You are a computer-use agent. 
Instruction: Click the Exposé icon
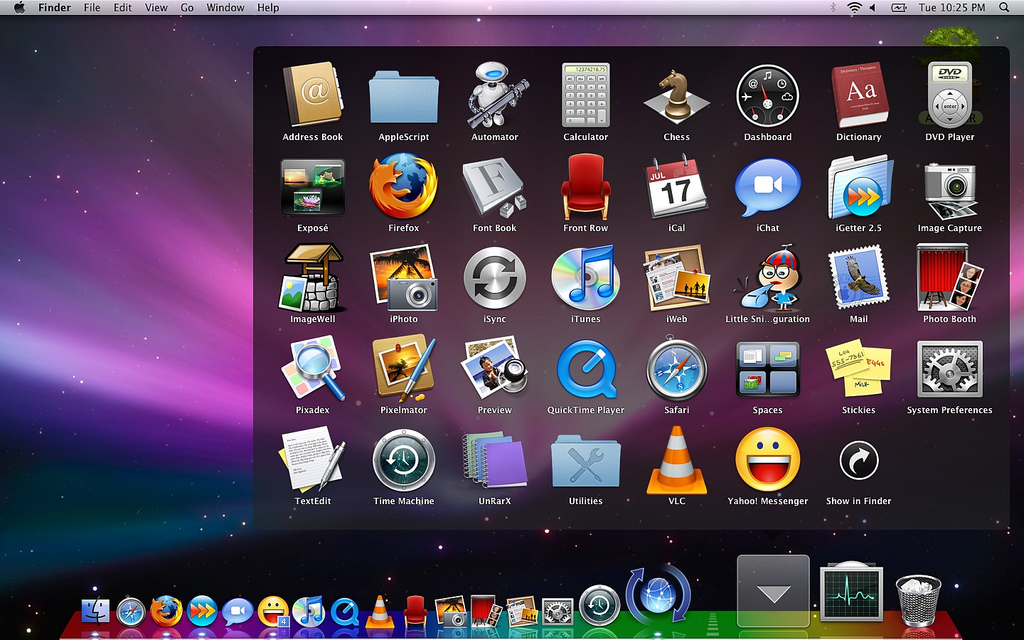pyautogui.click(x=312, y=187)
